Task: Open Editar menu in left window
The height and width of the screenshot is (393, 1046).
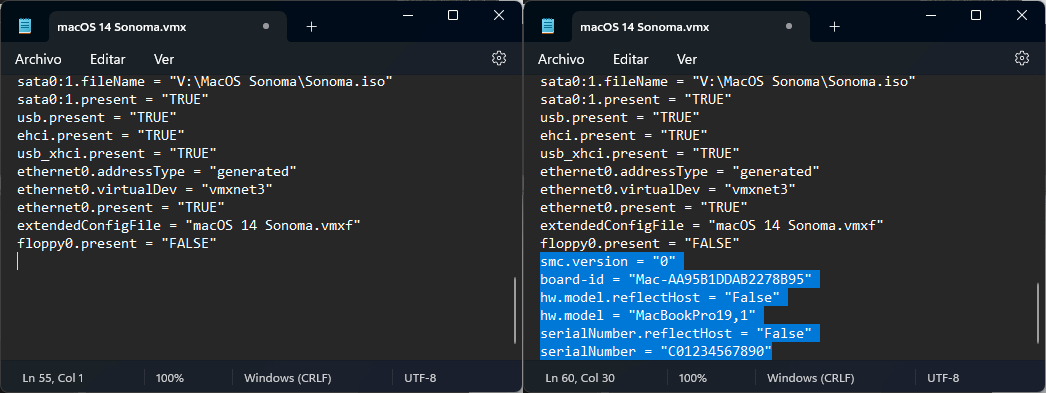Action: coord(107,59)
